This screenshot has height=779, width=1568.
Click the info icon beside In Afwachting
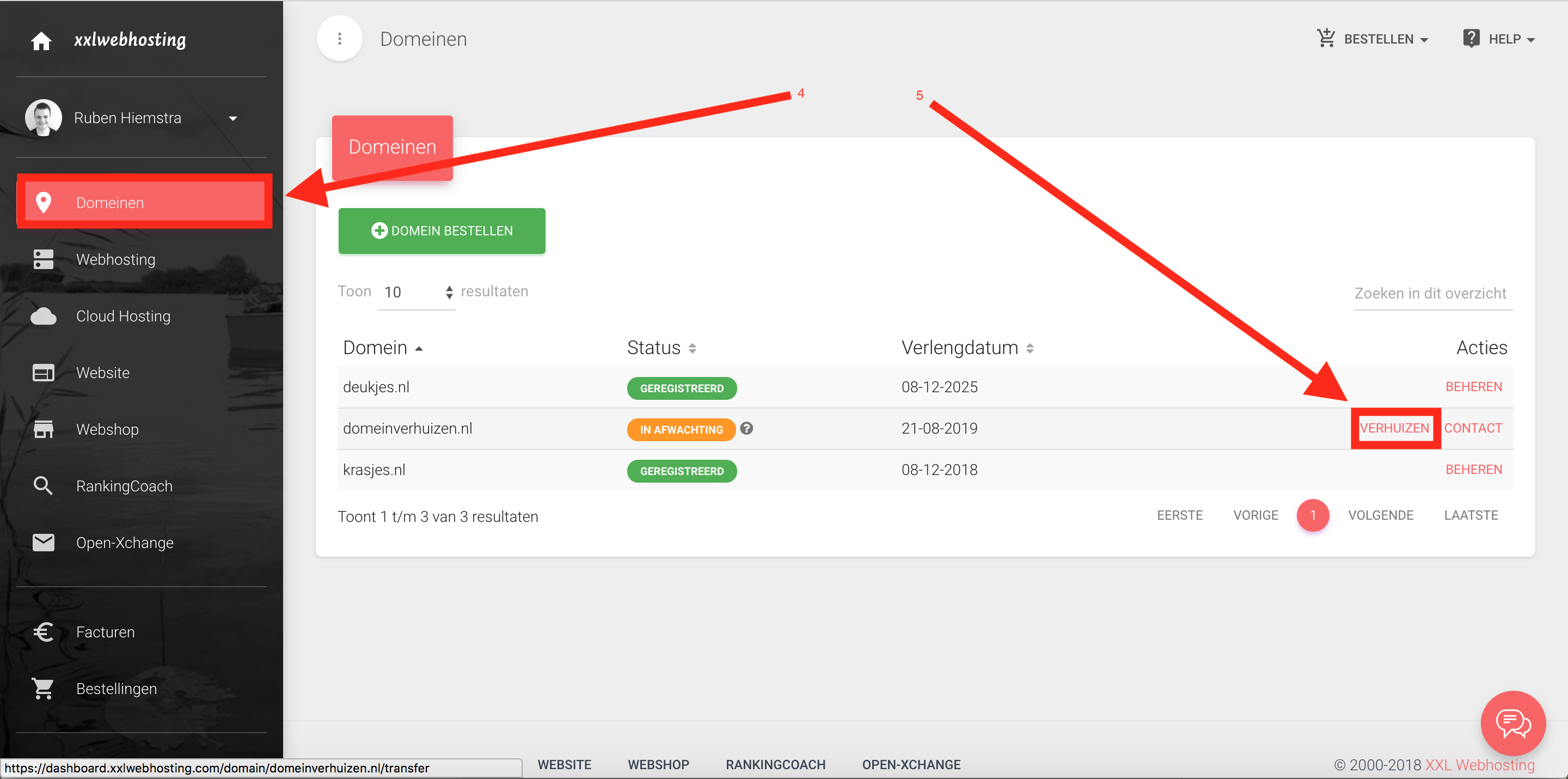point(747,429)
